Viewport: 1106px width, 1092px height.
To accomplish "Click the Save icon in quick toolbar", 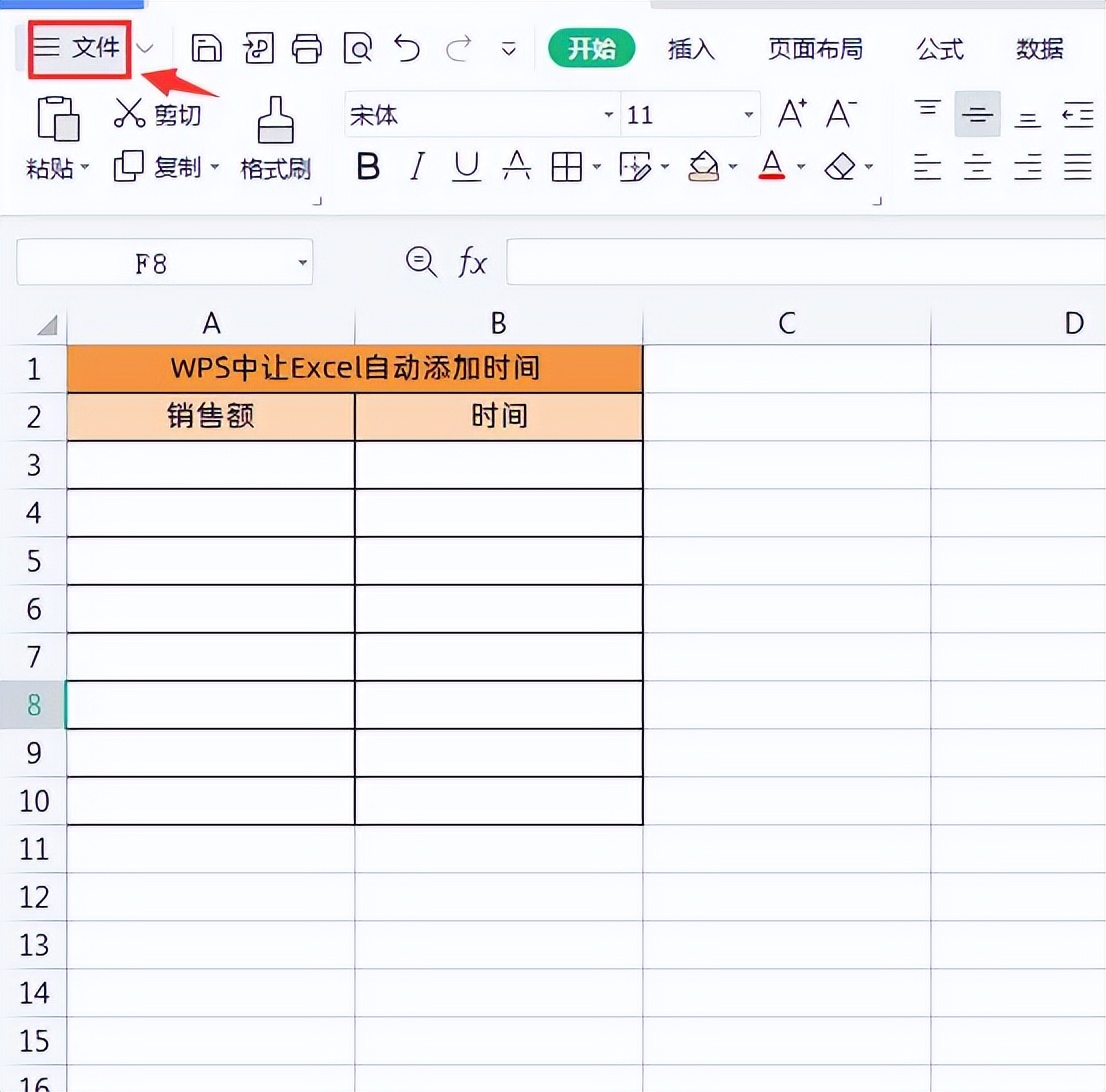I will [207, 49].
